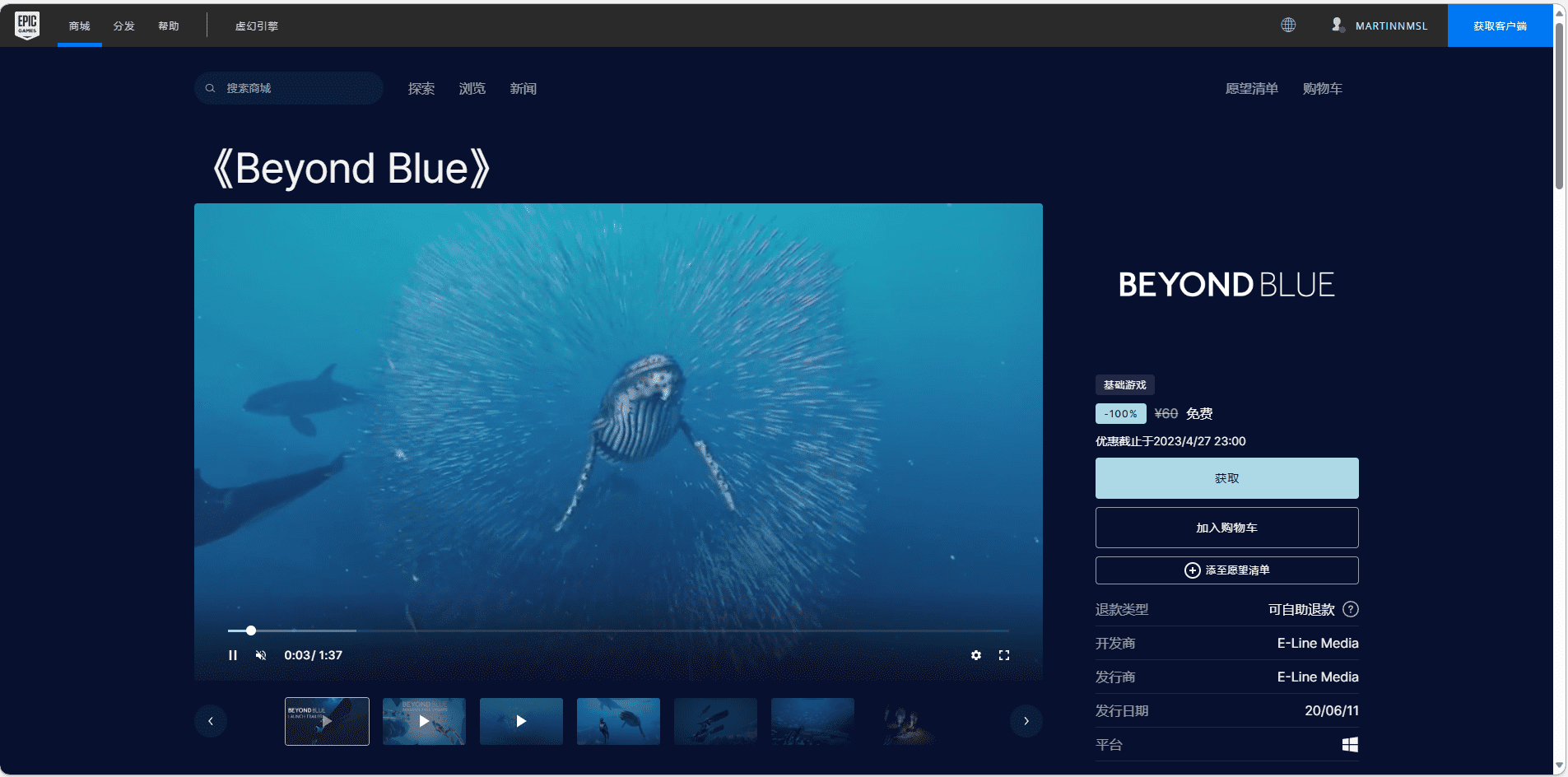The width and height of the screenshot is (1568, 777).
Task: Click the release date 20/06/11
Action: (1332, 710)
